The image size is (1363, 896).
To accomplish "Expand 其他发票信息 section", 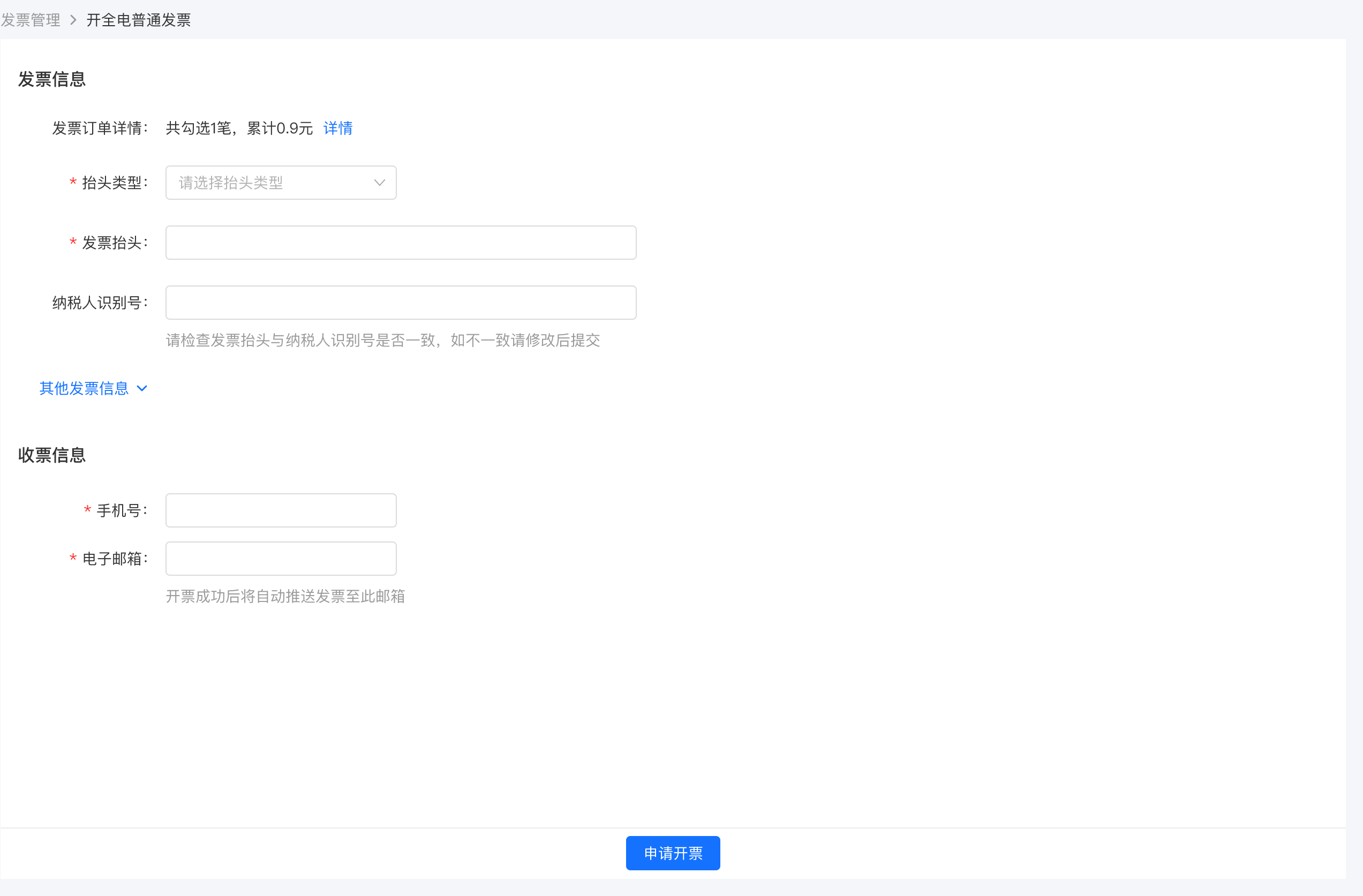I will (93, 388).
